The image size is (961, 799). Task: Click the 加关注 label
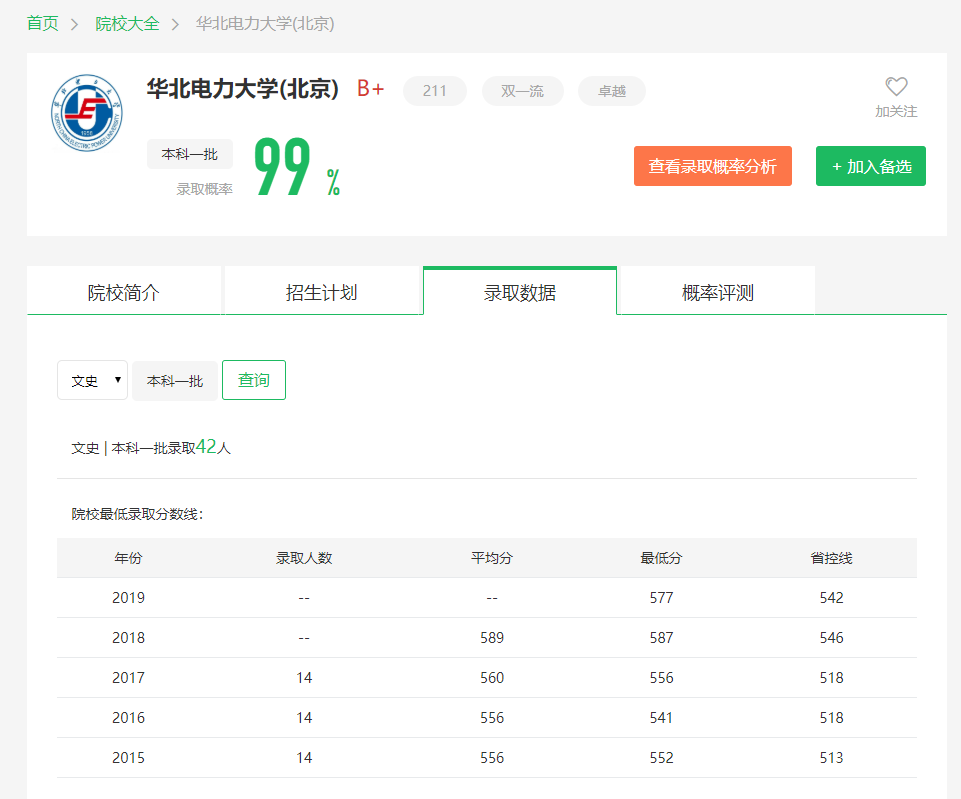(896, 112)
